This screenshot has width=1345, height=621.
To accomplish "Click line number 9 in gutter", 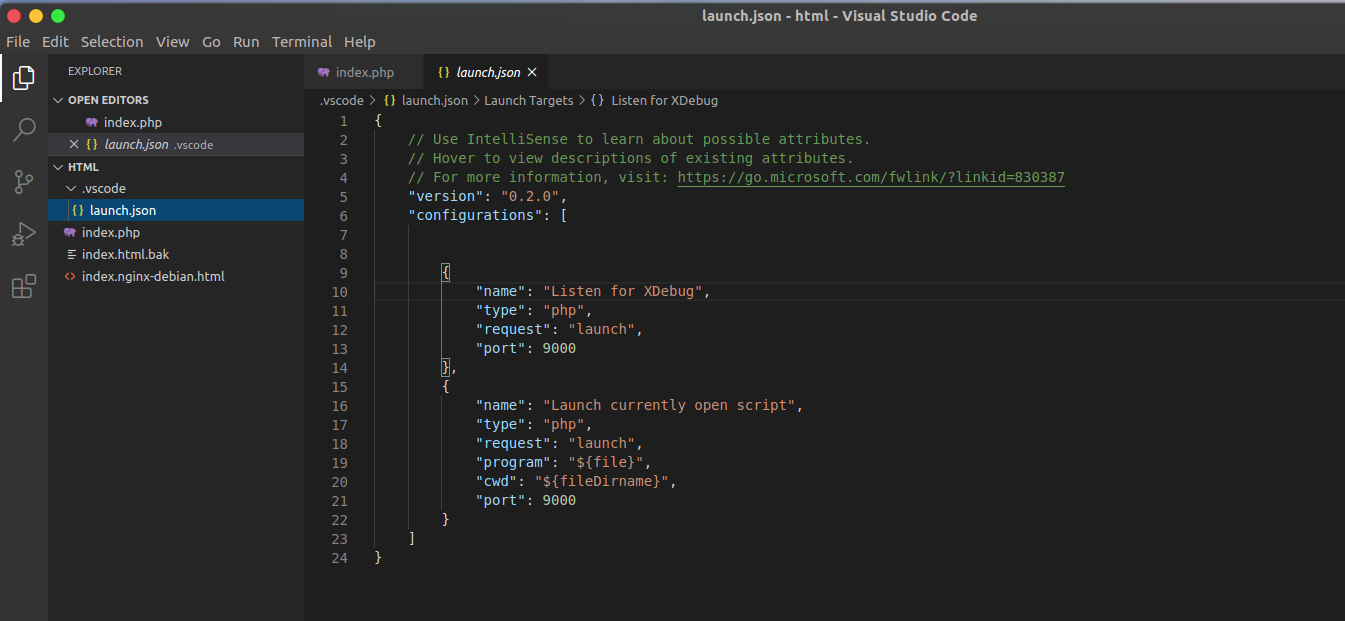I will (x=343, y=272).
